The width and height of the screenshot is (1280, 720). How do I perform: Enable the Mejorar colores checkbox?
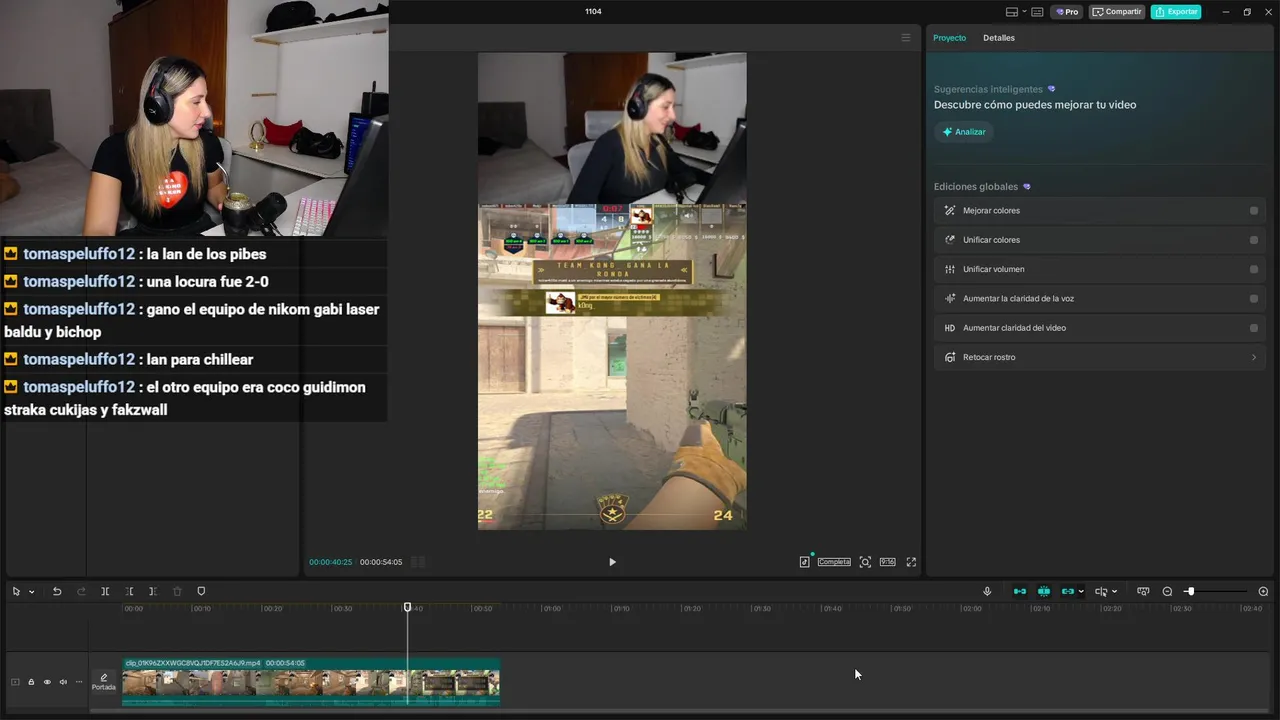coord(1254,211)
